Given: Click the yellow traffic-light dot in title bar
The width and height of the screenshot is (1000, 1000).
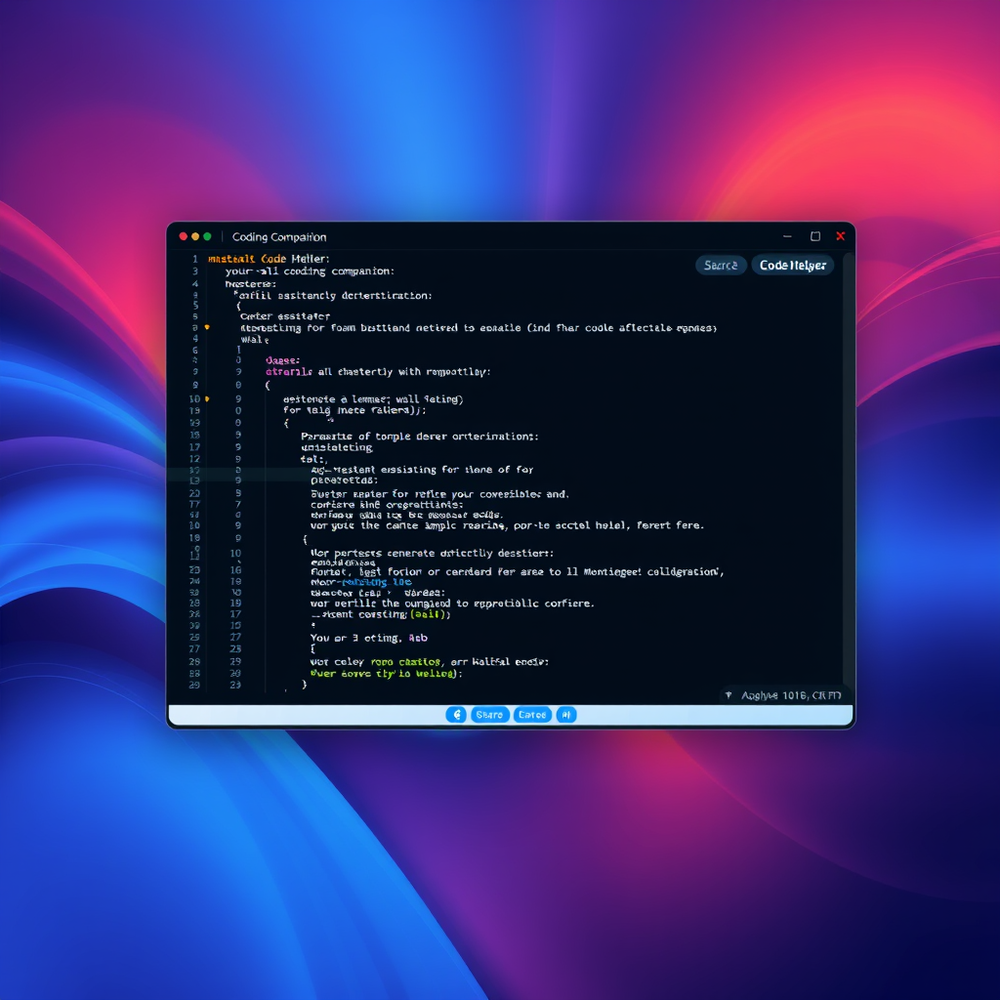Looking at the screenshot, I should (195, 237).
